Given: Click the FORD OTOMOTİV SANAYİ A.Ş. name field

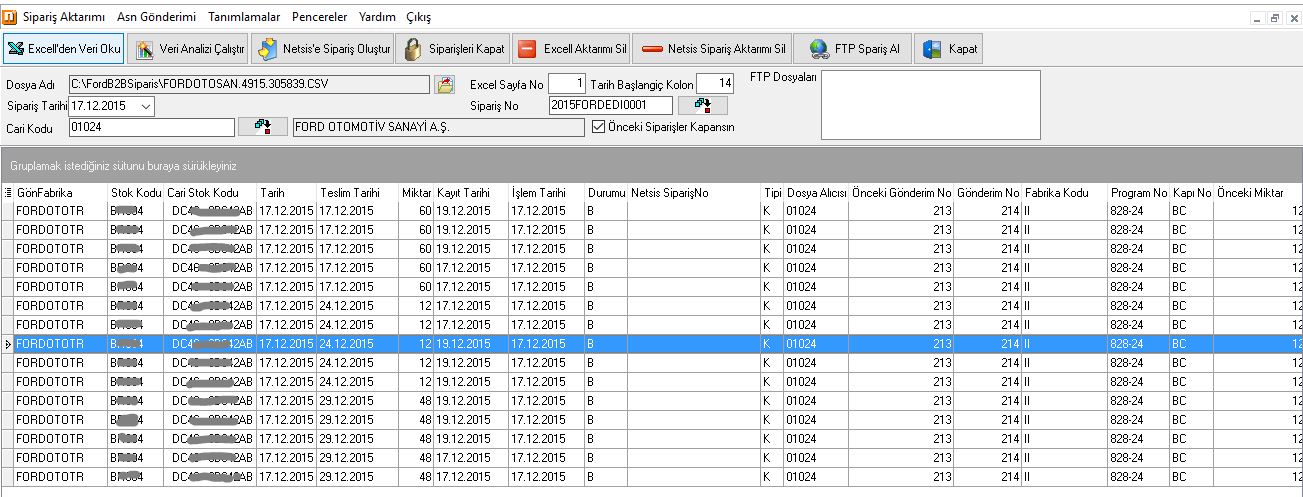Looking at the screenshot, I should pos(437,127).
